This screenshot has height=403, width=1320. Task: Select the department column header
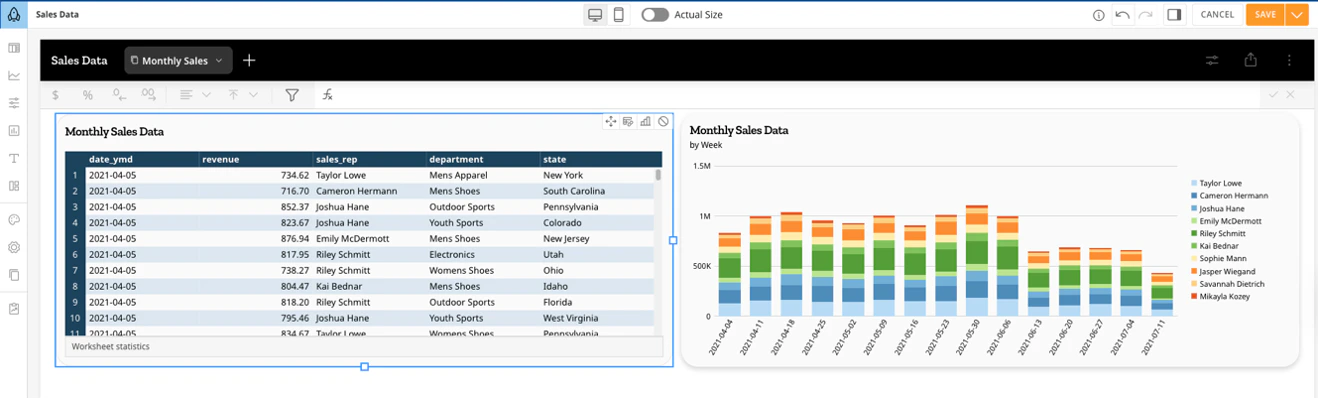[482, 159]
